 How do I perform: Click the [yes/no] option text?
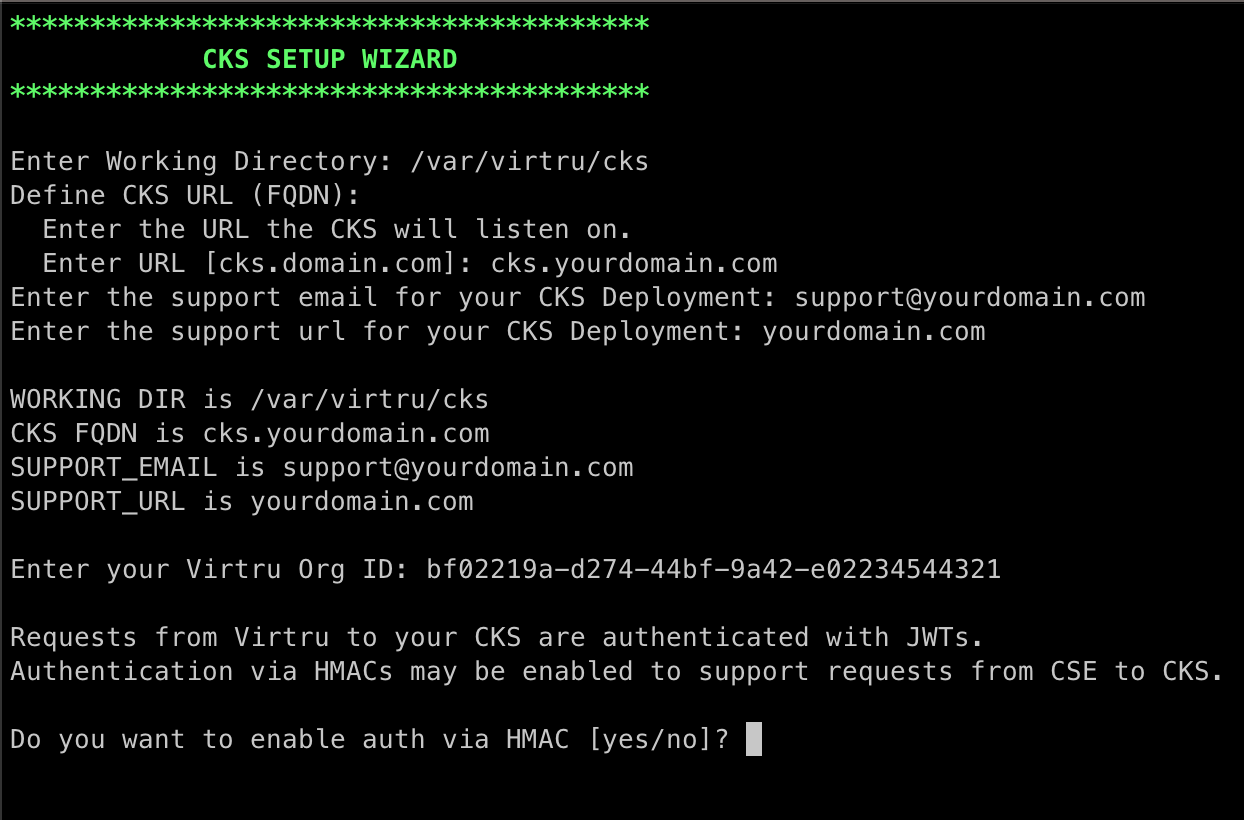coord(650,740)
